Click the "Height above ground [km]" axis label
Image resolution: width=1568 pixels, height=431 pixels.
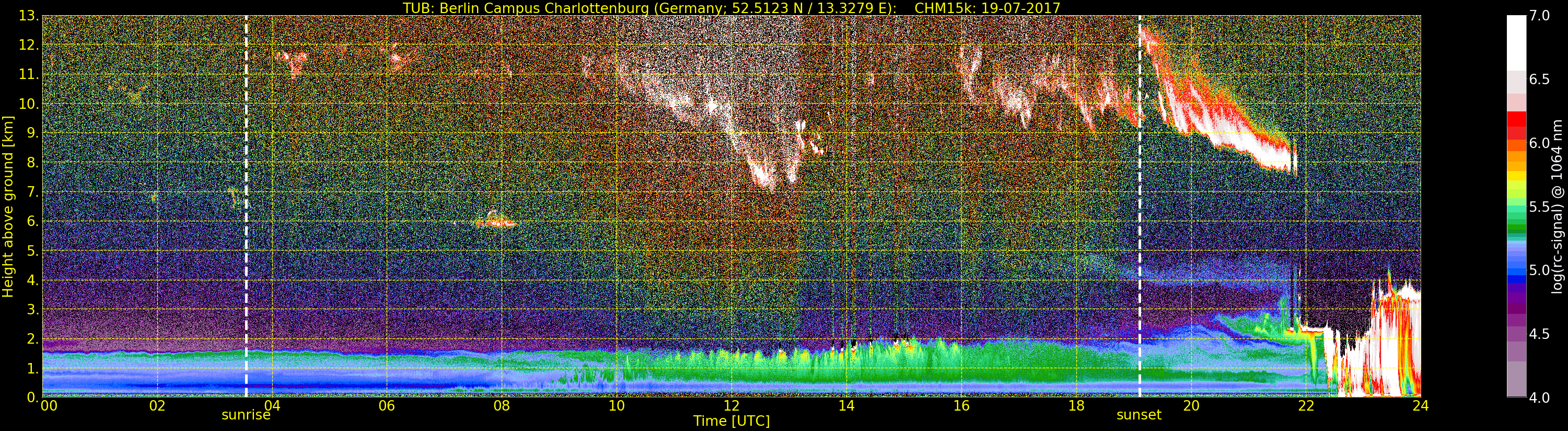8,207
